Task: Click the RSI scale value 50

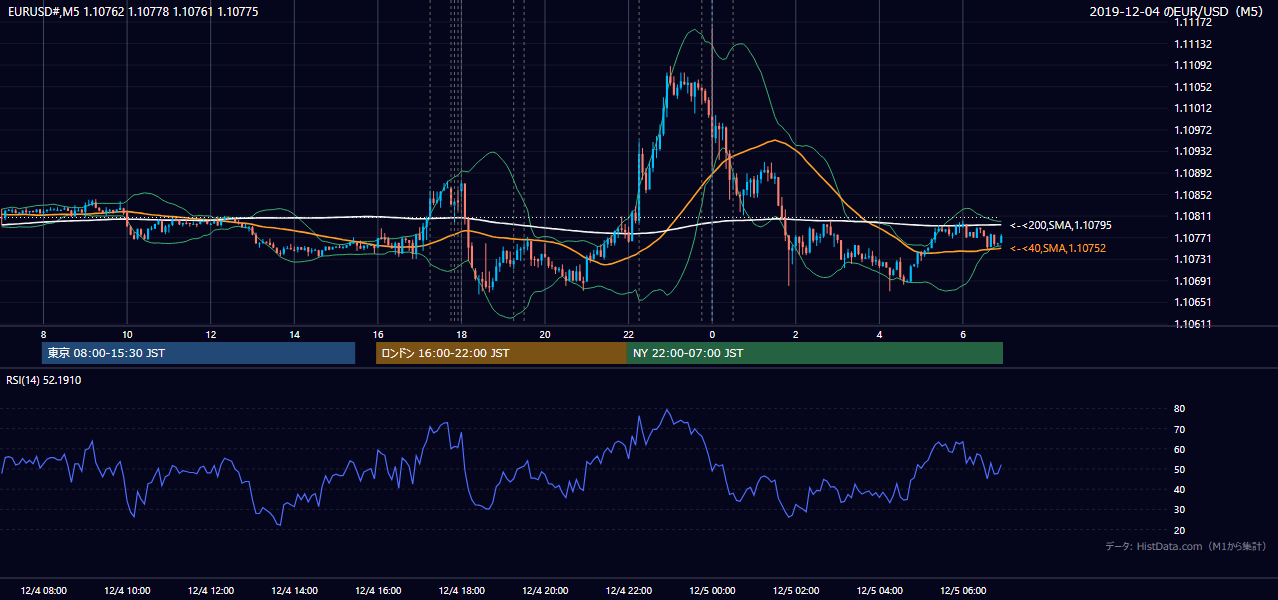Action: pyautogui.click(x=1179, y=470)
